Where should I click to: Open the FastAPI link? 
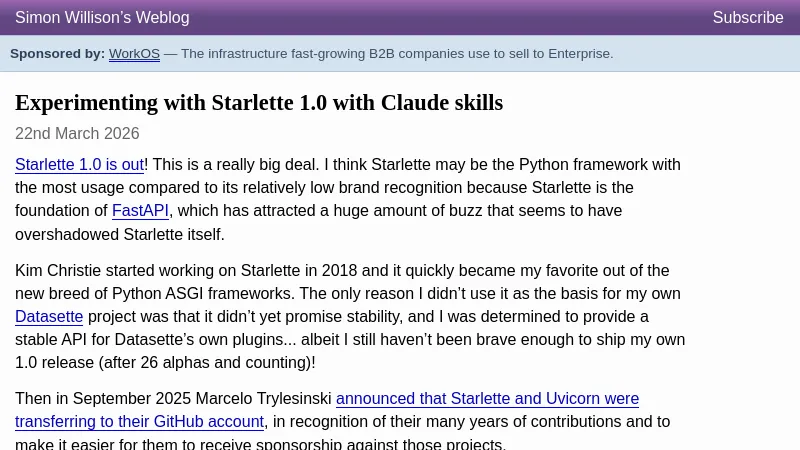point(140,211)
